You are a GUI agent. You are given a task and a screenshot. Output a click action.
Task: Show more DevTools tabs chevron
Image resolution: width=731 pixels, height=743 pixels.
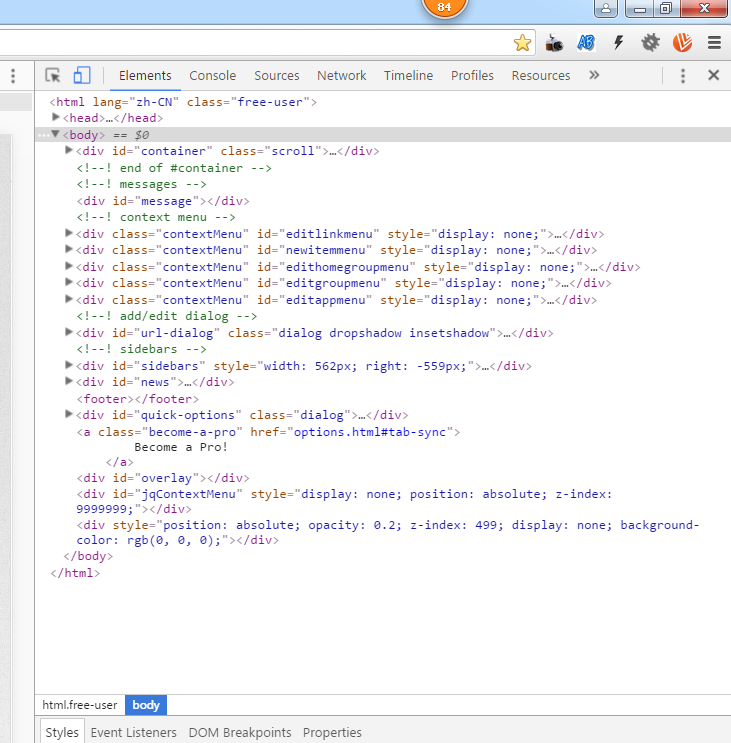pos(594,75)
